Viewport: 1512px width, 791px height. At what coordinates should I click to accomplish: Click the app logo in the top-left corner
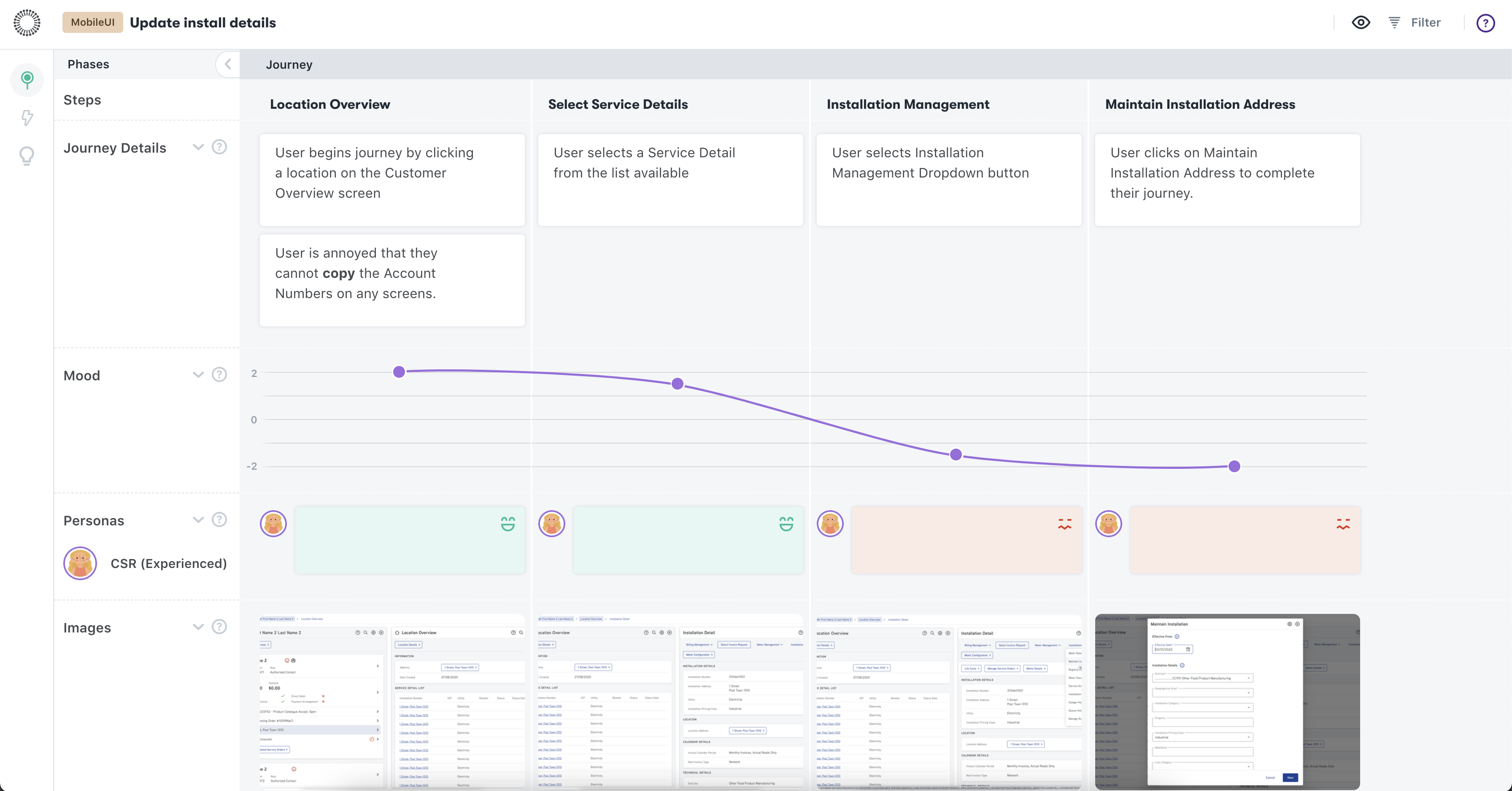[x=27, y=23]
